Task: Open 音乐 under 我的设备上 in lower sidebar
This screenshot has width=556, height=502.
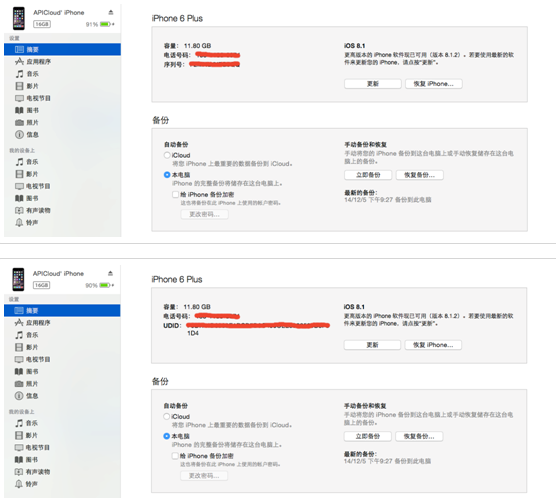Action: pyautogui.click(x=27, y=423)
